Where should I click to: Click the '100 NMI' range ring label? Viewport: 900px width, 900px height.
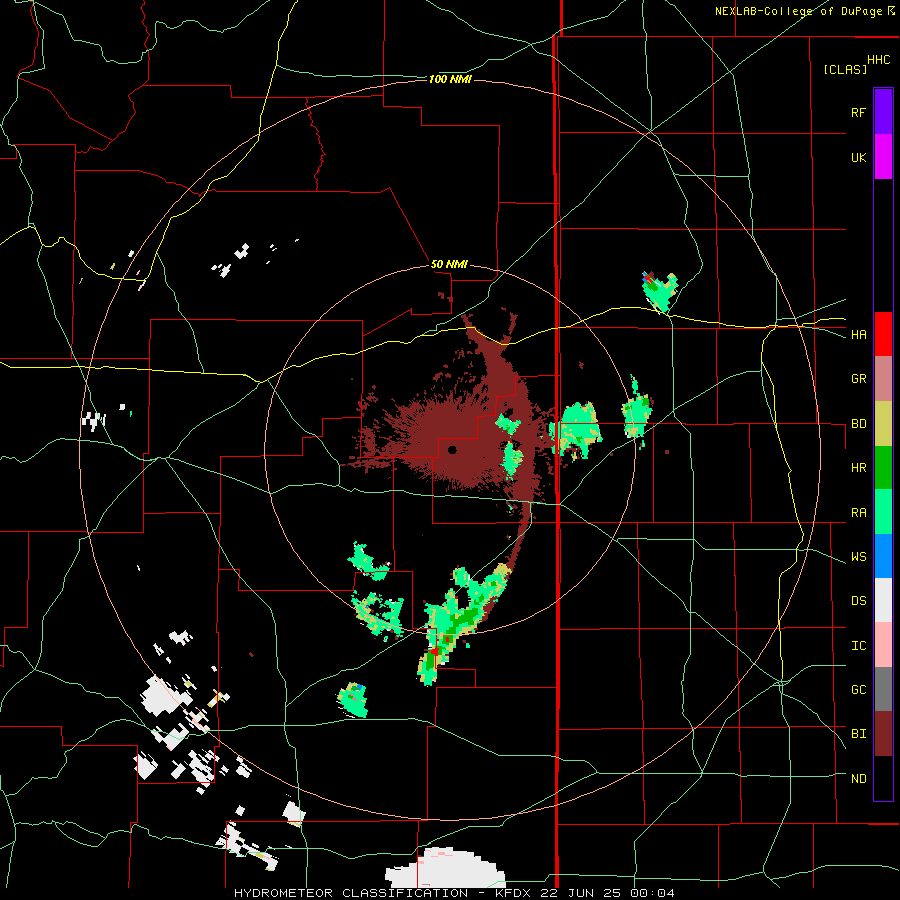tap(450, 79)
